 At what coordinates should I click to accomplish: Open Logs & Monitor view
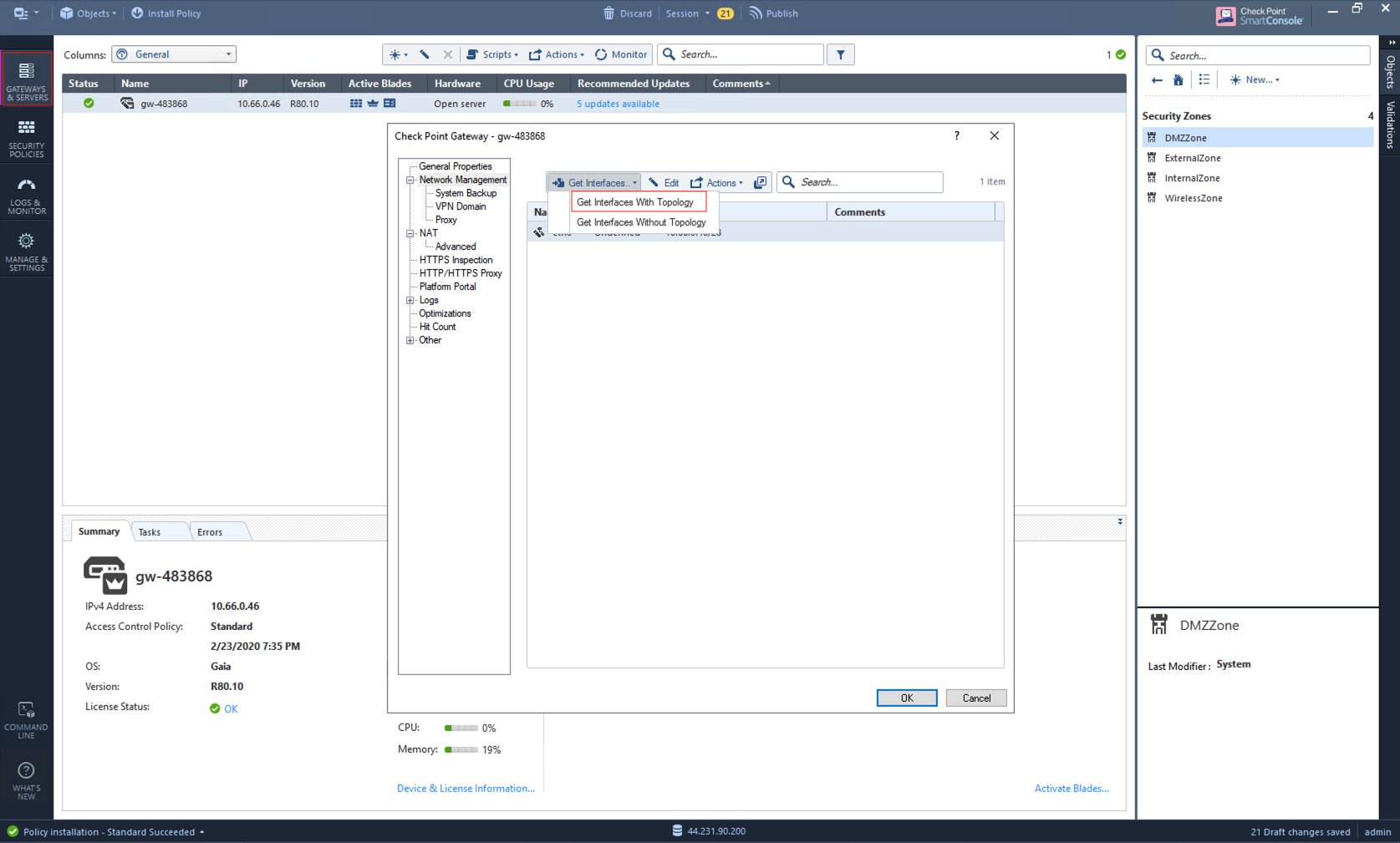26,194
